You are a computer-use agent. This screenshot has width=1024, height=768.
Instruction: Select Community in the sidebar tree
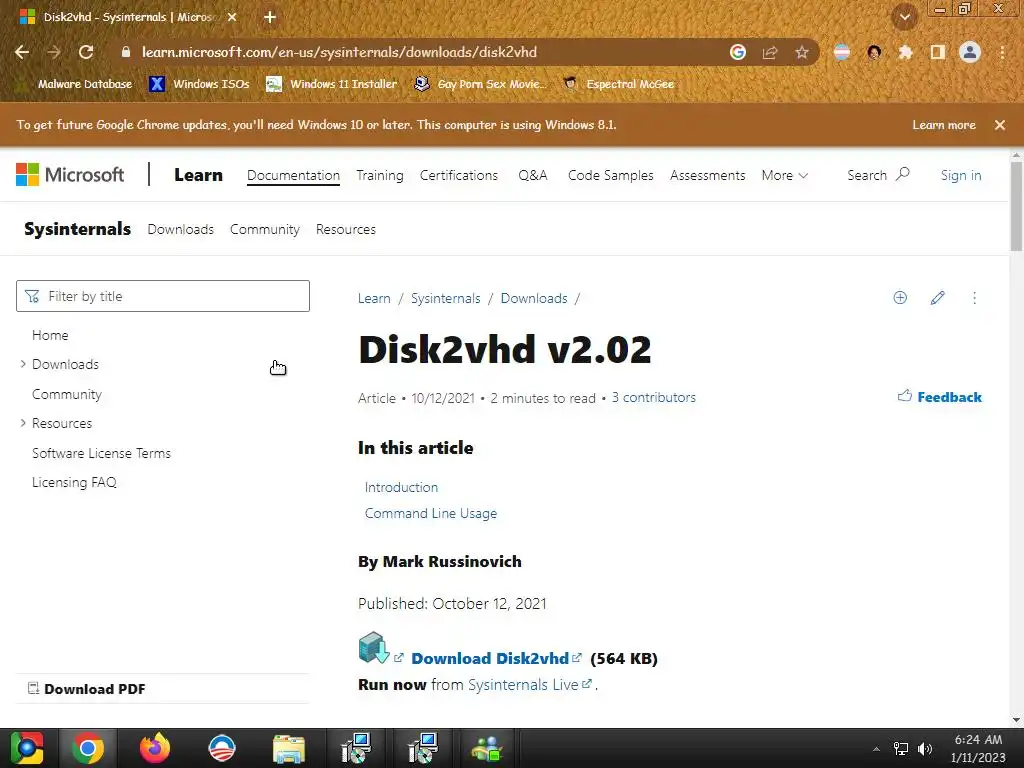click(67, 394)
